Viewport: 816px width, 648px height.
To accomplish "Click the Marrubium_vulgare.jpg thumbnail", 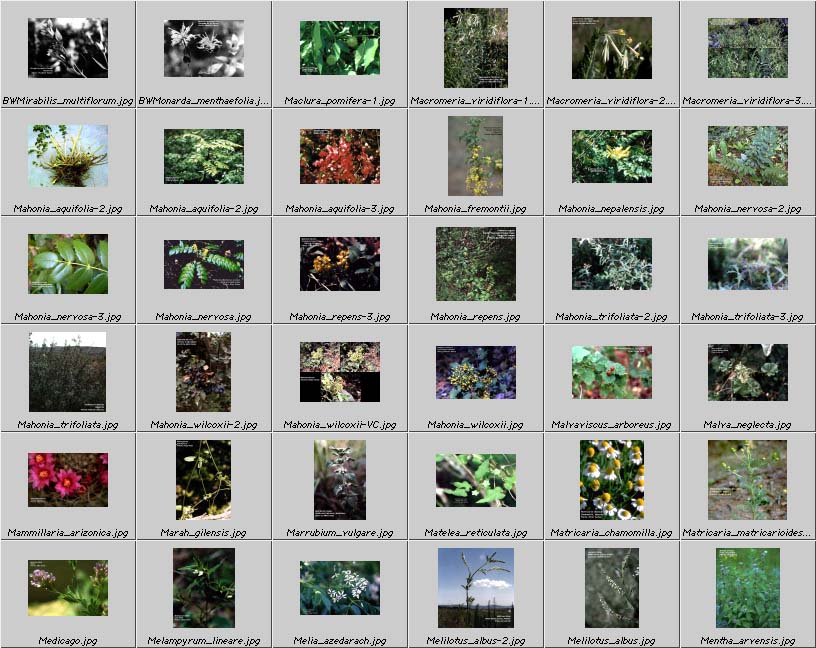I will [x=340, y=480].
